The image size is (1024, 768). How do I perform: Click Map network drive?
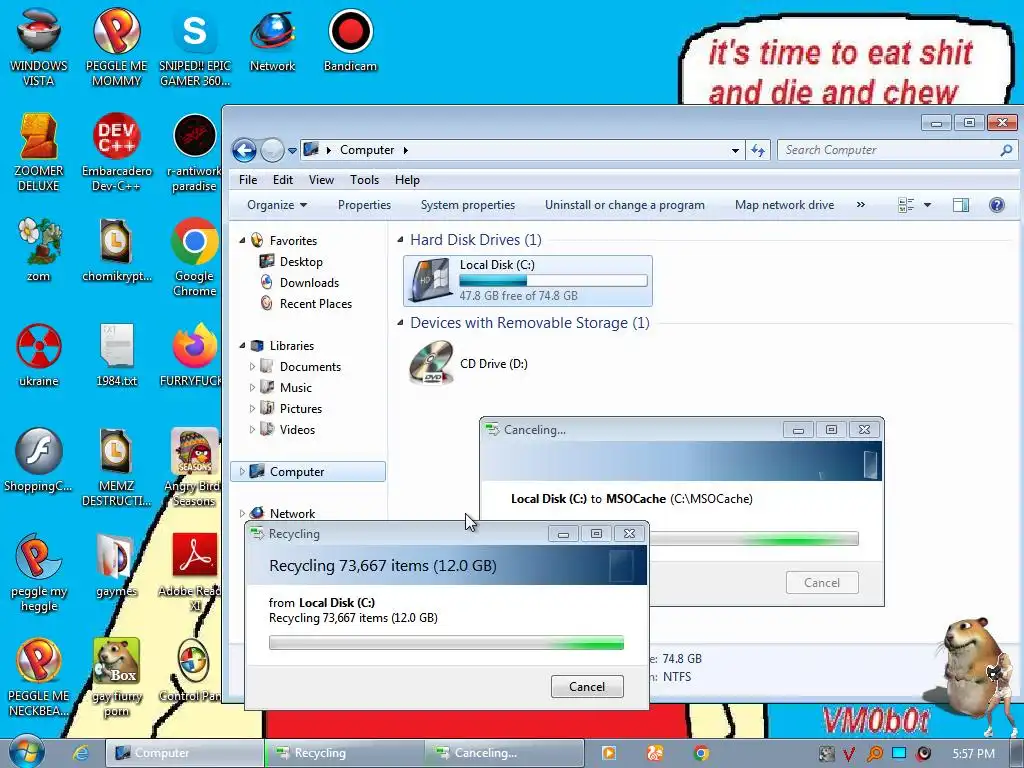(784, 205)
